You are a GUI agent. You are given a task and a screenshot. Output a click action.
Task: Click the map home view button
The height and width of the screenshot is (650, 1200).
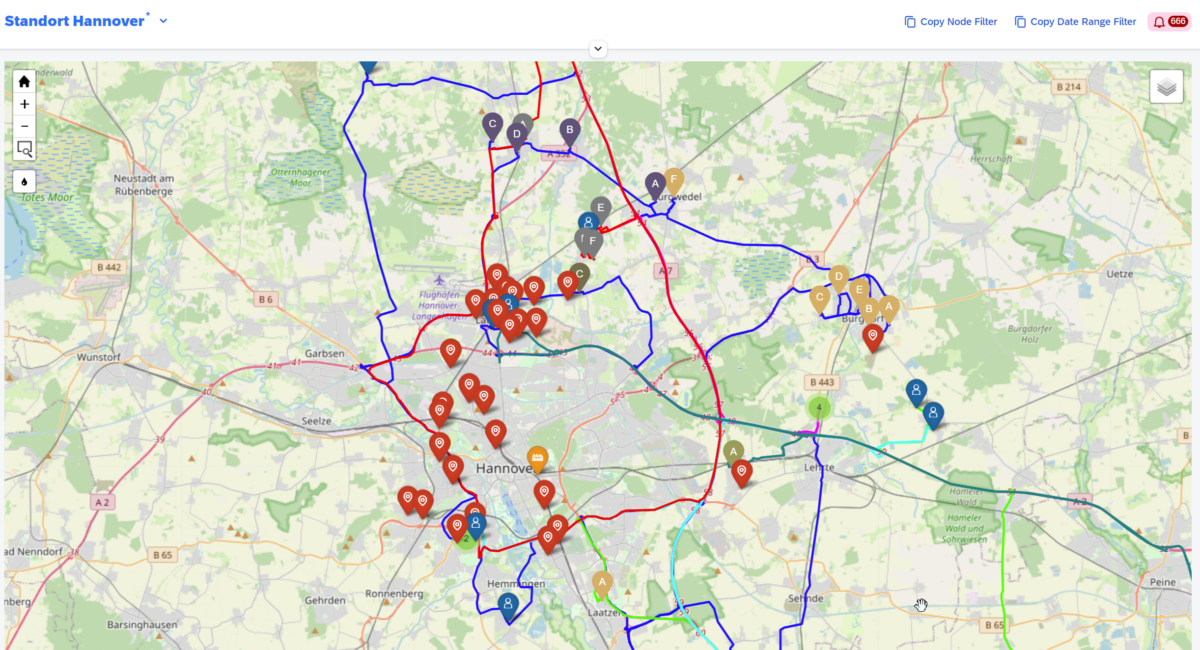24,82
